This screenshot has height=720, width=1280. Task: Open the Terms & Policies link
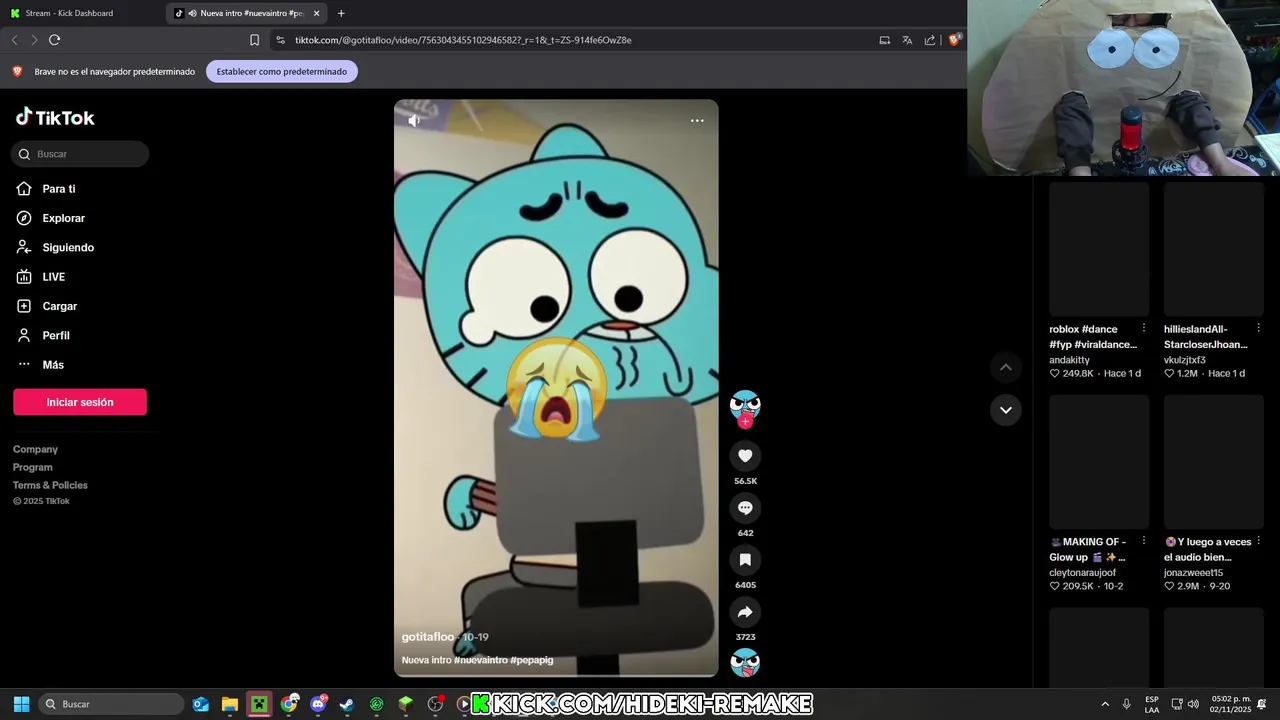pos(50,485)
